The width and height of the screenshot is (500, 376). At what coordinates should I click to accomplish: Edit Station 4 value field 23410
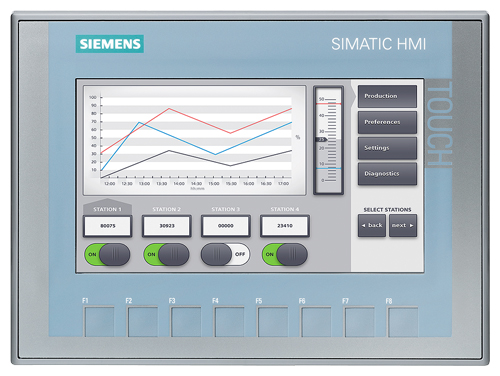click(x=285, y=226)
